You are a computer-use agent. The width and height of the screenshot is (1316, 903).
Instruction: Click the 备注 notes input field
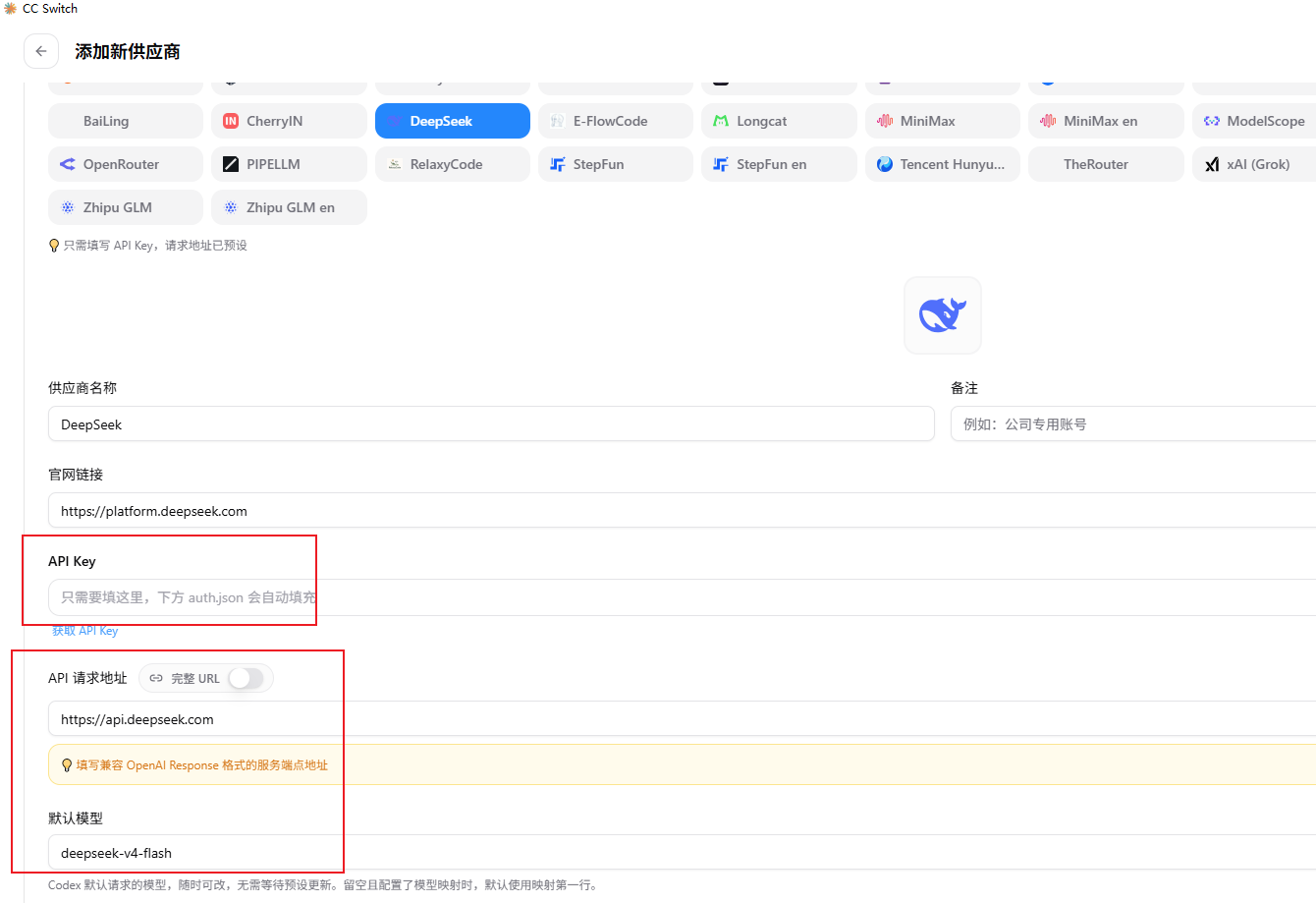(x=1133, y=424)
